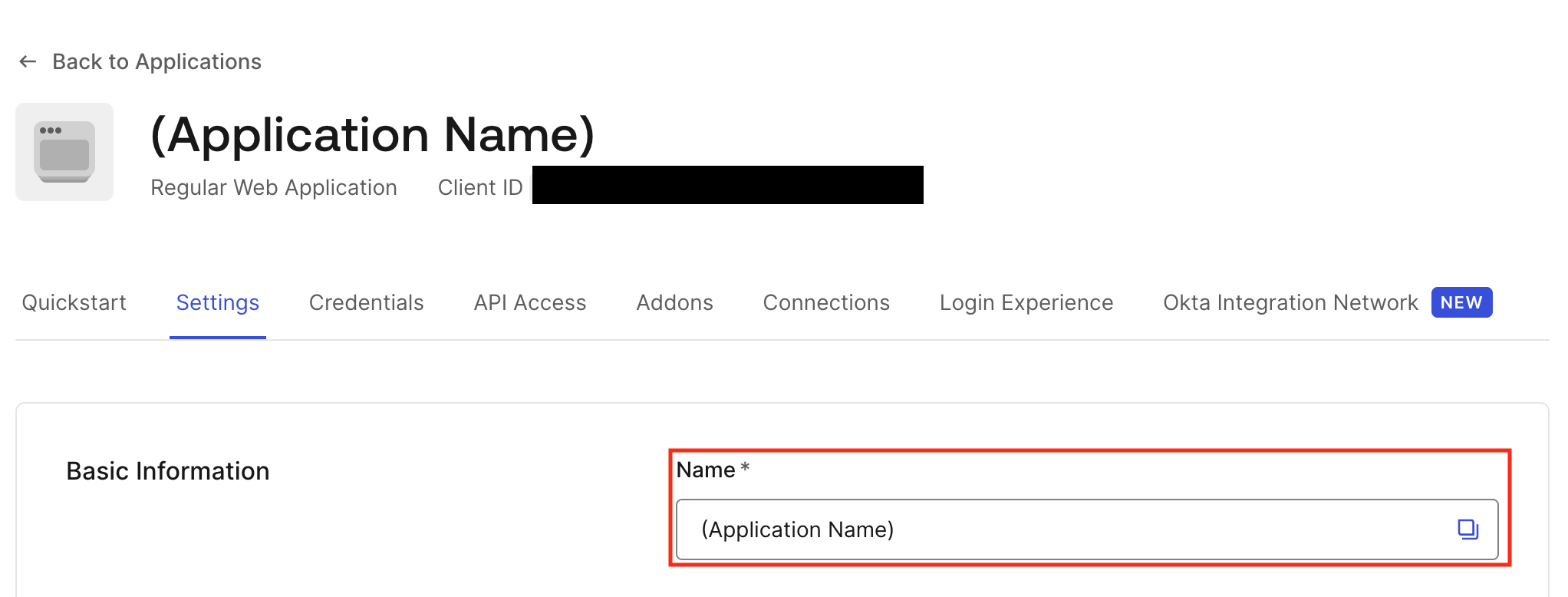This screenshot has width=1568, height=597.
Task: Click the Name * field label
Action: pyautogui.click(x=713, y=470)
